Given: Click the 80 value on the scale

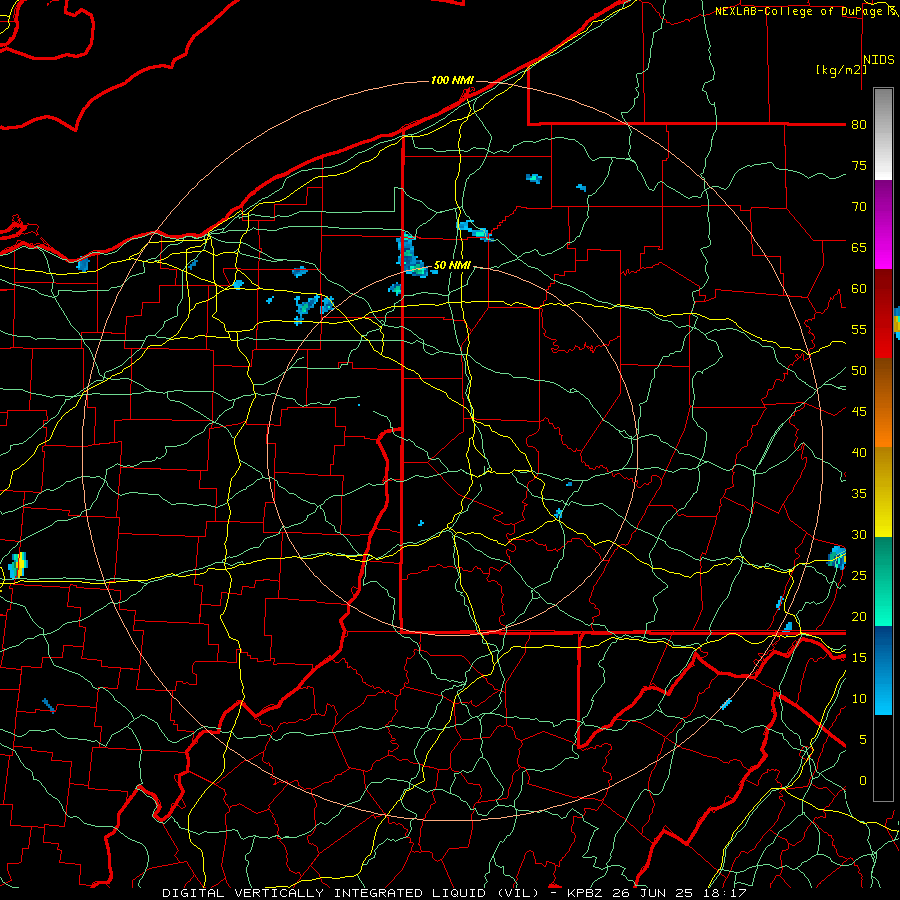Looking at the screenshot, I should pos(859,125).
